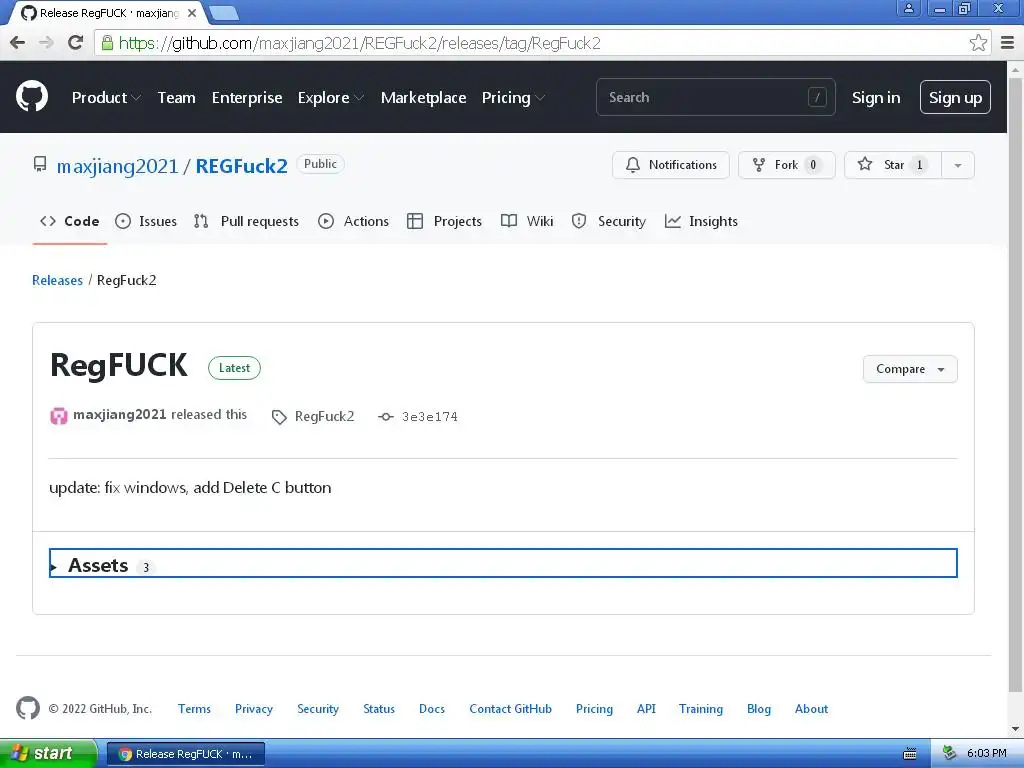The image size is (1024, 768).
Task: Open the Insights tab
Action: [x=701, y=221]
